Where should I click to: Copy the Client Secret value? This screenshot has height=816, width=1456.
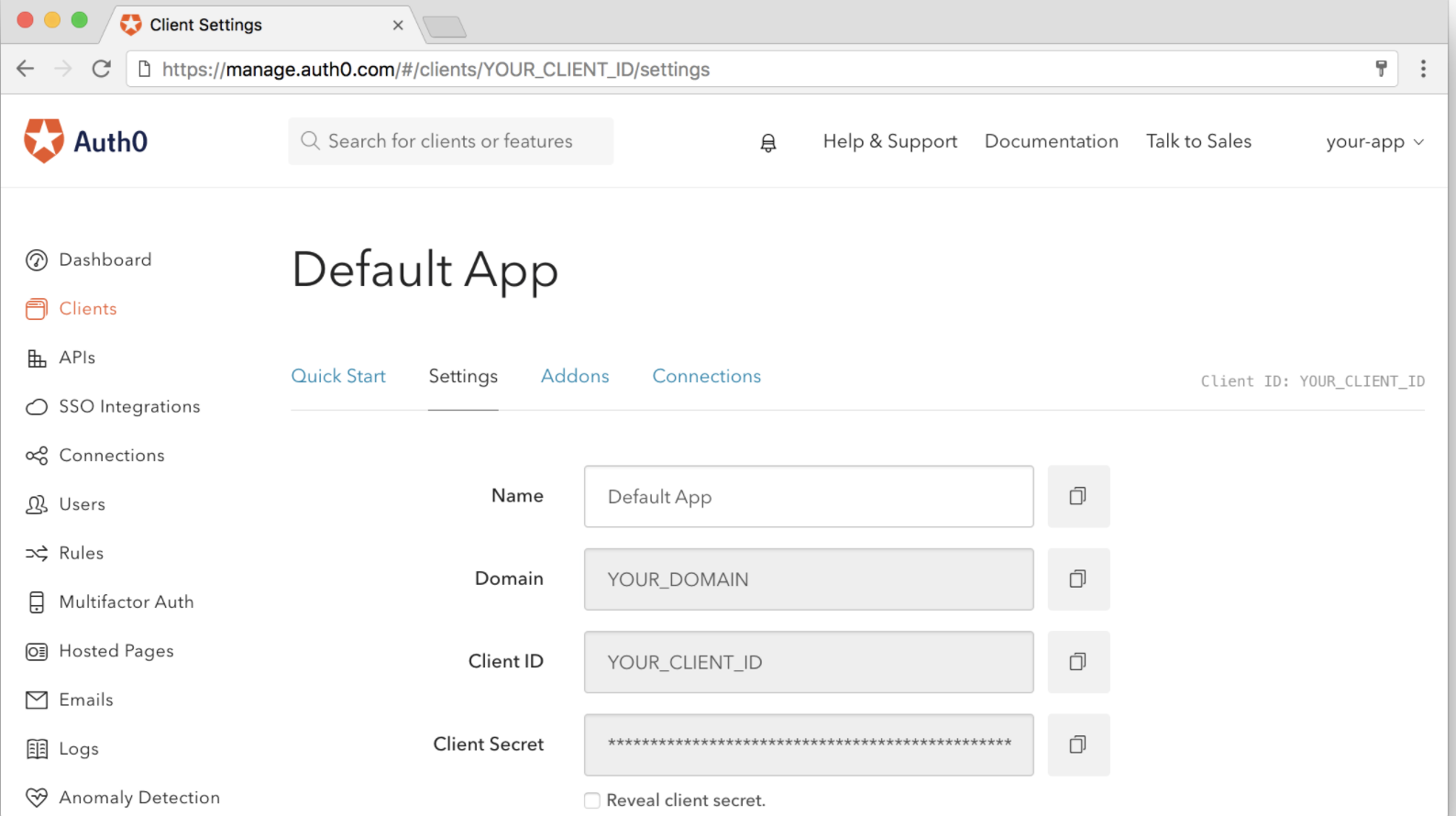[x=1078, y=744]
